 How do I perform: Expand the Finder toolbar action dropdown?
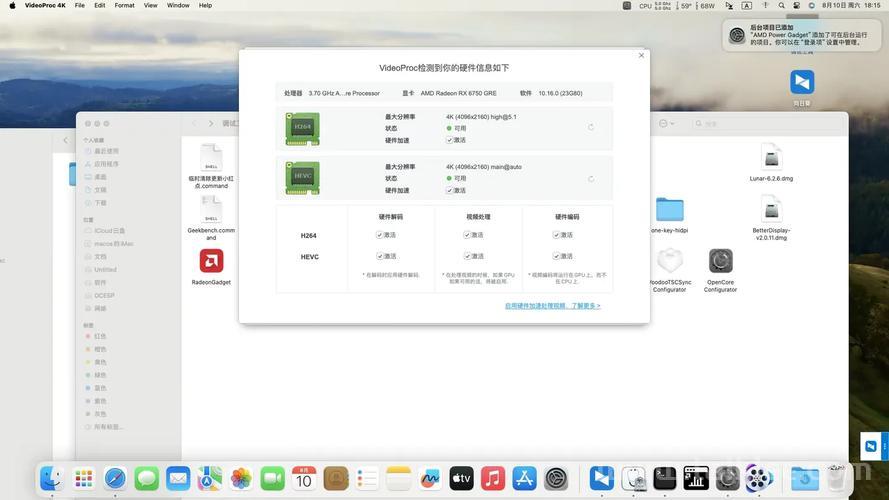(666, 123)
